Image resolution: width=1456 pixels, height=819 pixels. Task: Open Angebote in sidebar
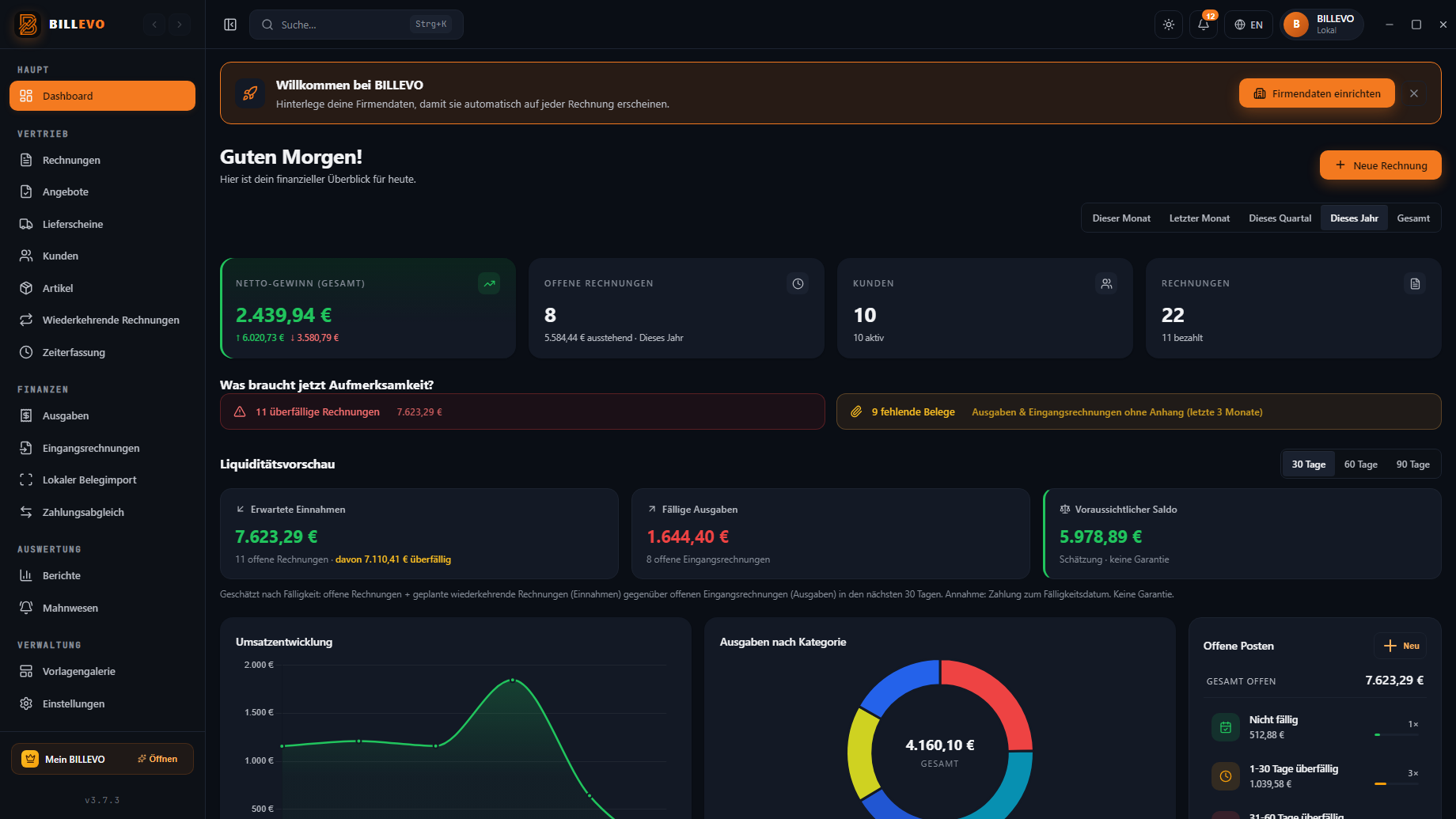[102, 191]
